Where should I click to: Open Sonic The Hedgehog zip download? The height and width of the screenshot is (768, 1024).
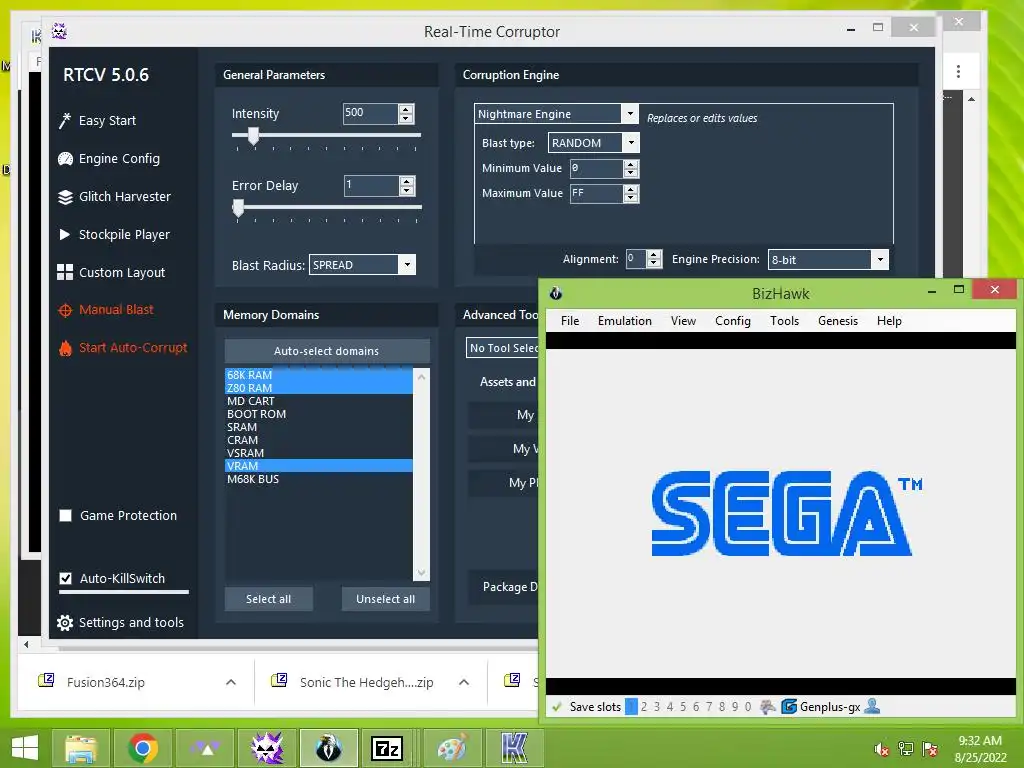click(x=366, y=682)
